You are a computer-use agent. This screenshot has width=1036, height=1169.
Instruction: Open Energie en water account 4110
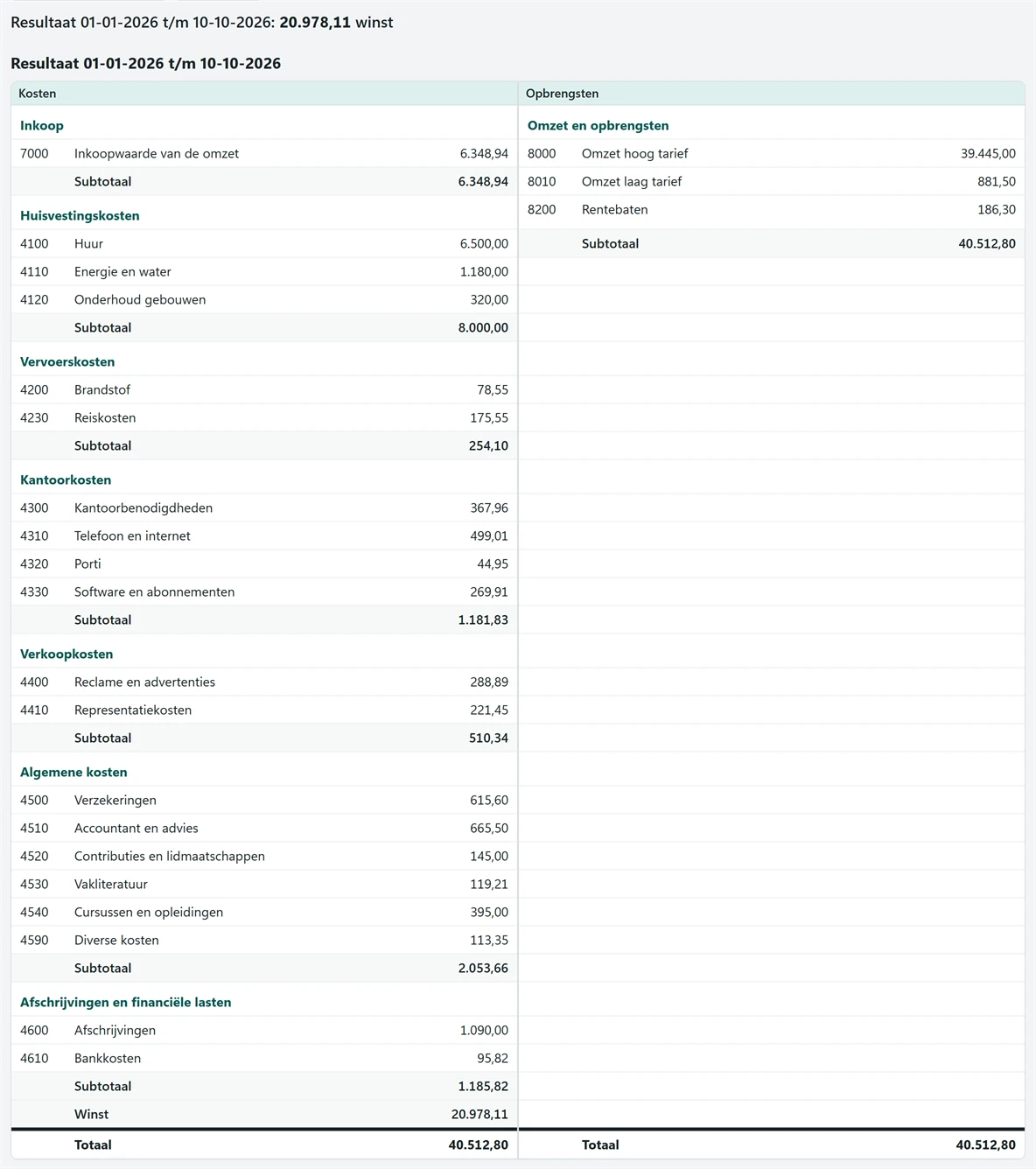tap(264, 271)
